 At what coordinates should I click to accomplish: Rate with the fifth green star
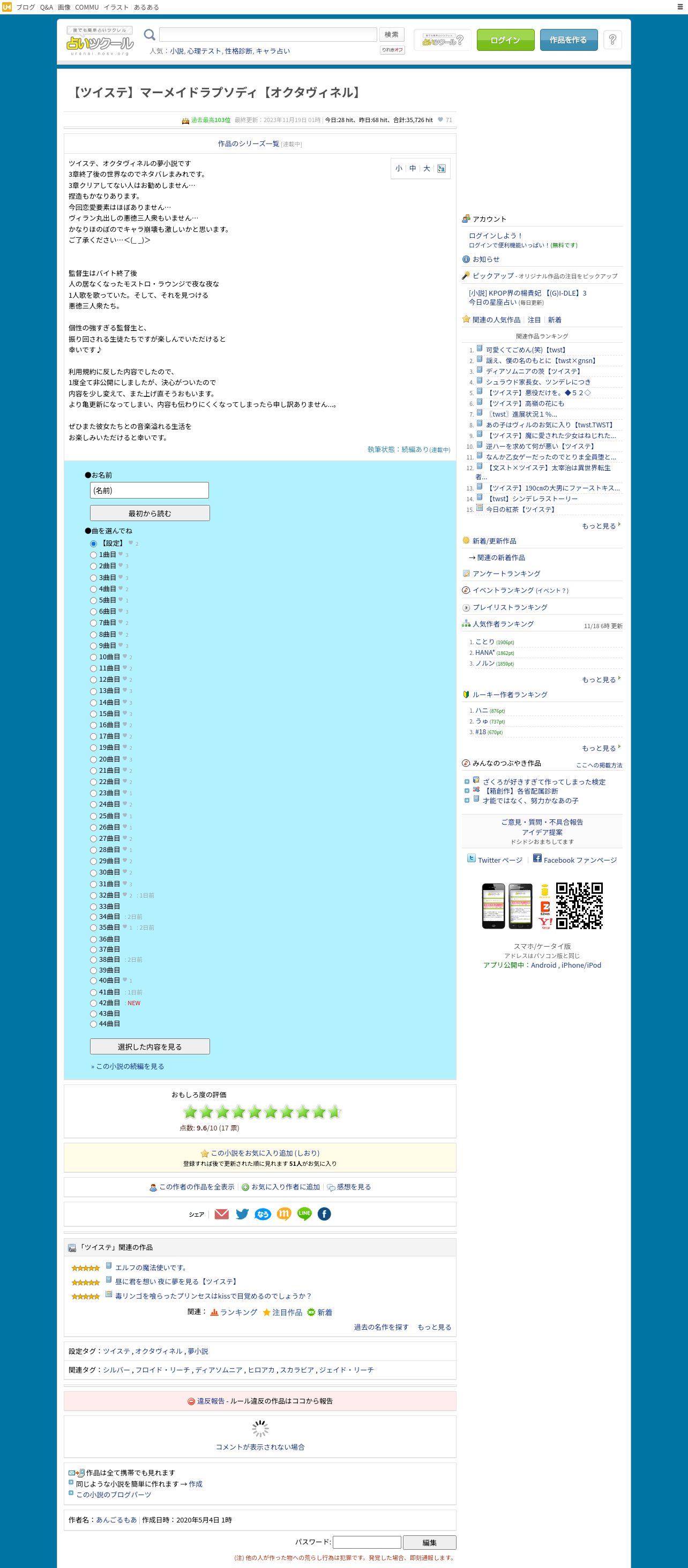point(255,1112)
